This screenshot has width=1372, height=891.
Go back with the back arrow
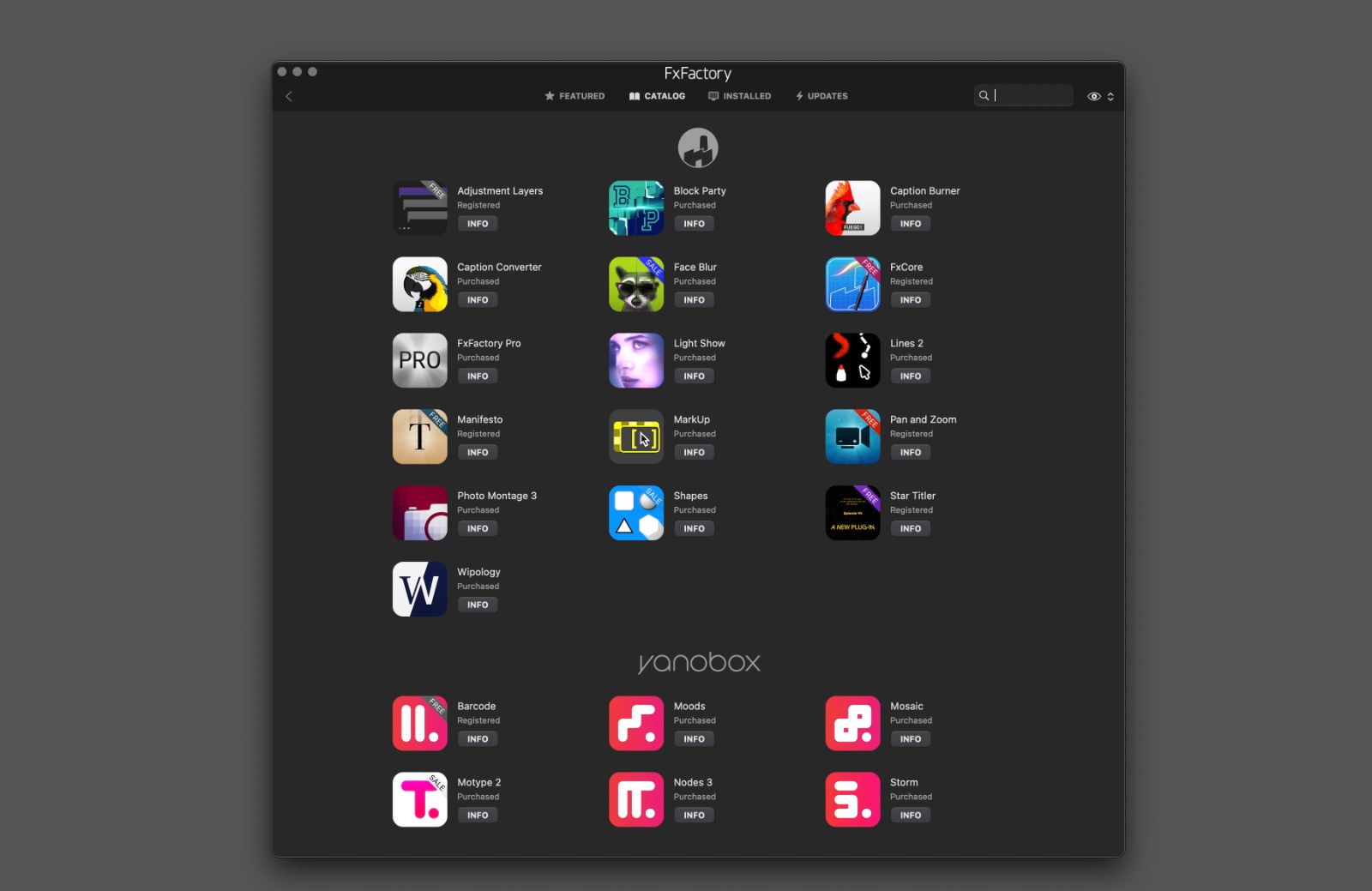289,97
